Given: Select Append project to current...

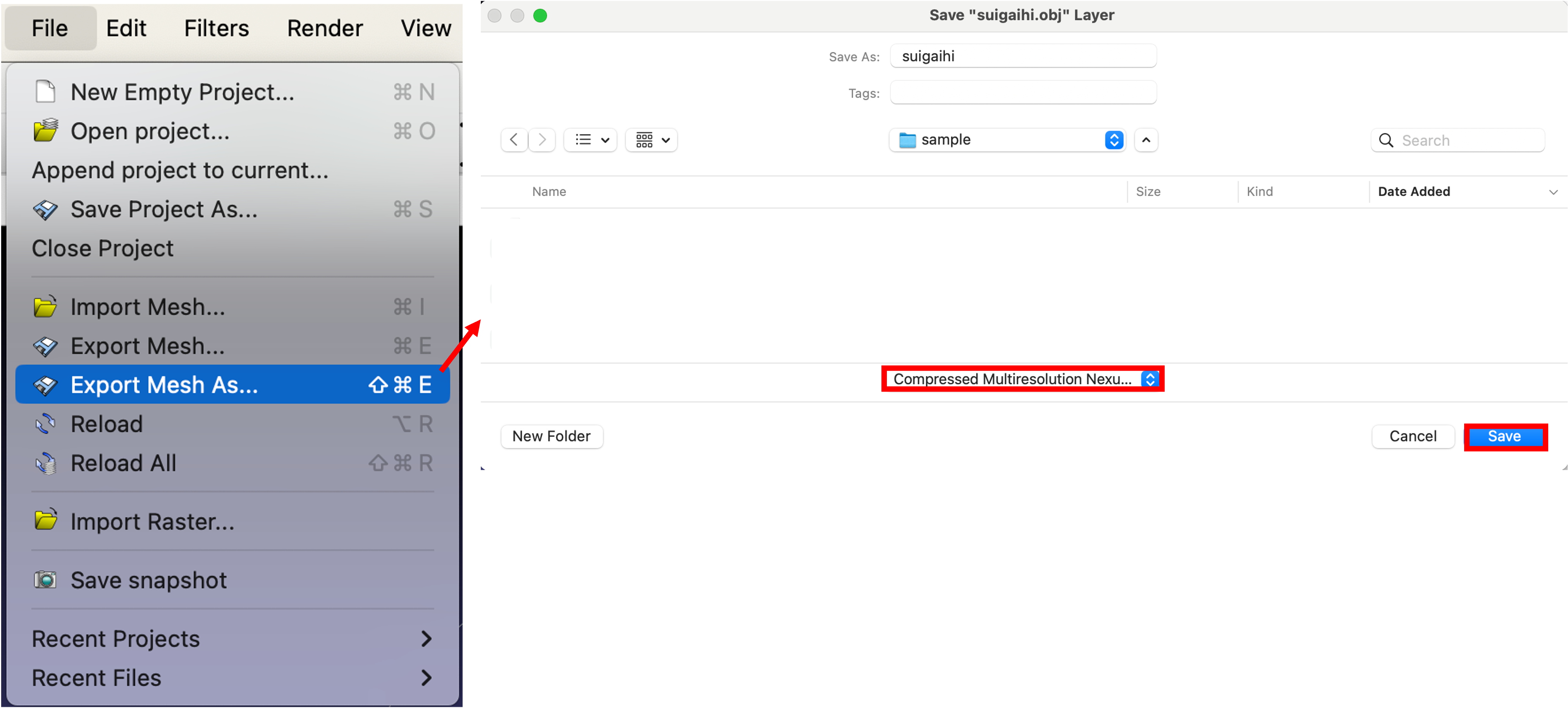Looking at the screenshot, I should click(x=232, y=170).
